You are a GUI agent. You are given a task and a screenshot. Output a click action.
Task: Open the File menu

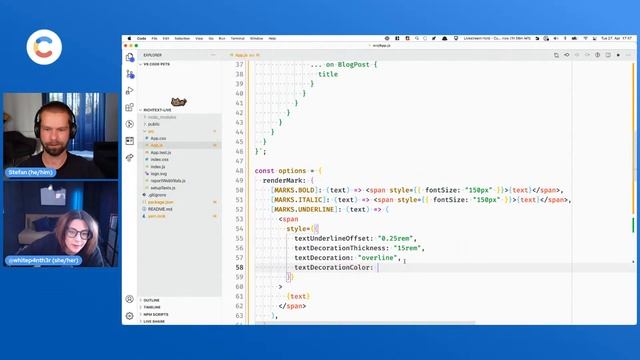point(154,38)
